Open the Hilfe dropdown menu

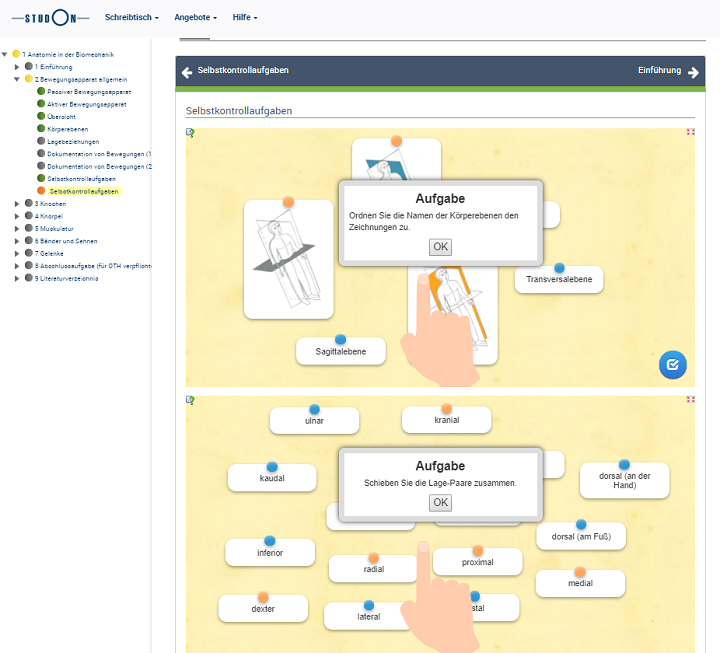click(244, 18)
